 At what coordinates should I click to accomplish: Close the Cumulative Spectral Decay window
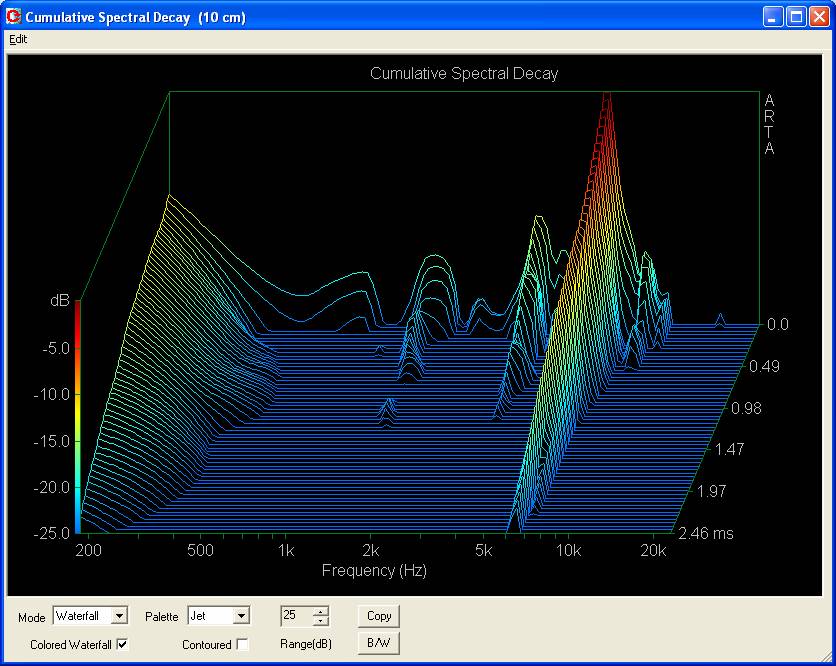819,17
